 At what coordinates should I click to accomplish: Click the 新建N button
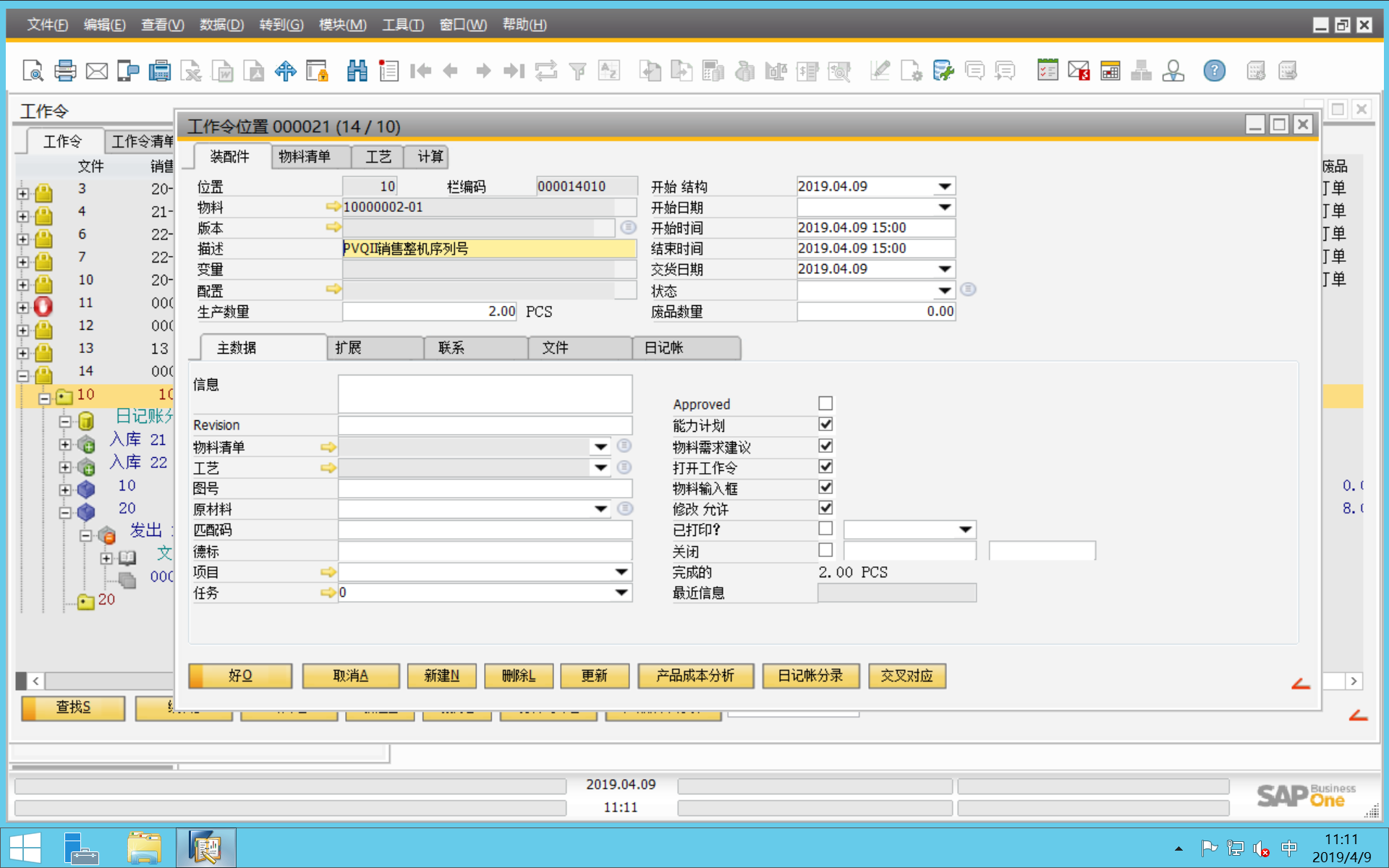[441, 676]
